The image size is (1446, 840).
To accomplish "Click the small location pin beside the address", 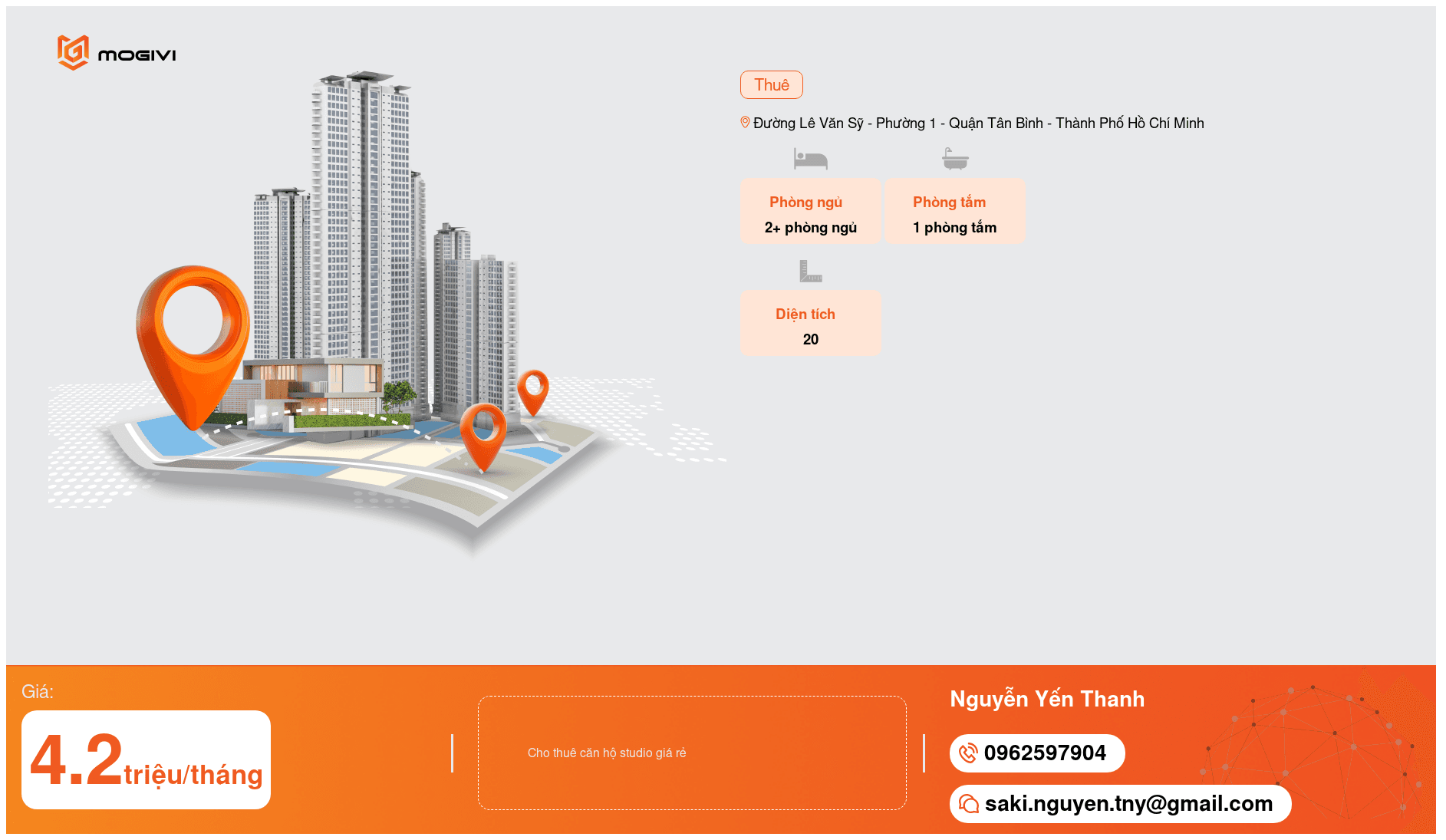I will pos(744,123).
